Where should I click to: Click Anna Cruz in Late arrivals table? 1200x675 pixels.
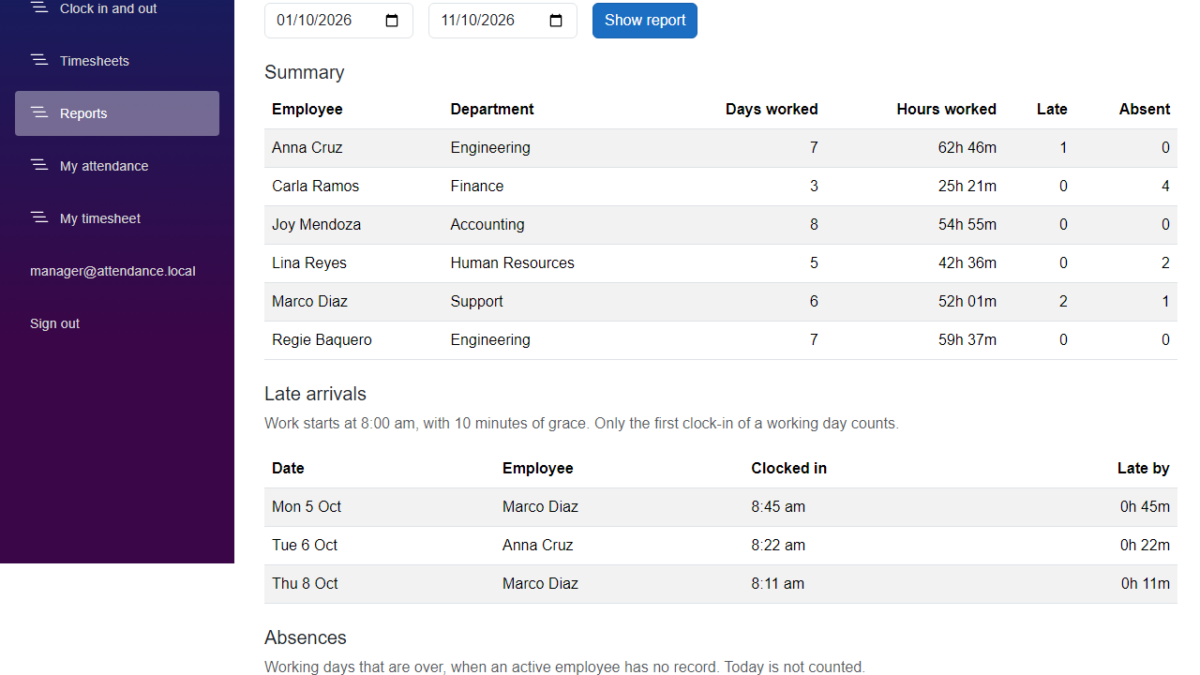(538, 545)
